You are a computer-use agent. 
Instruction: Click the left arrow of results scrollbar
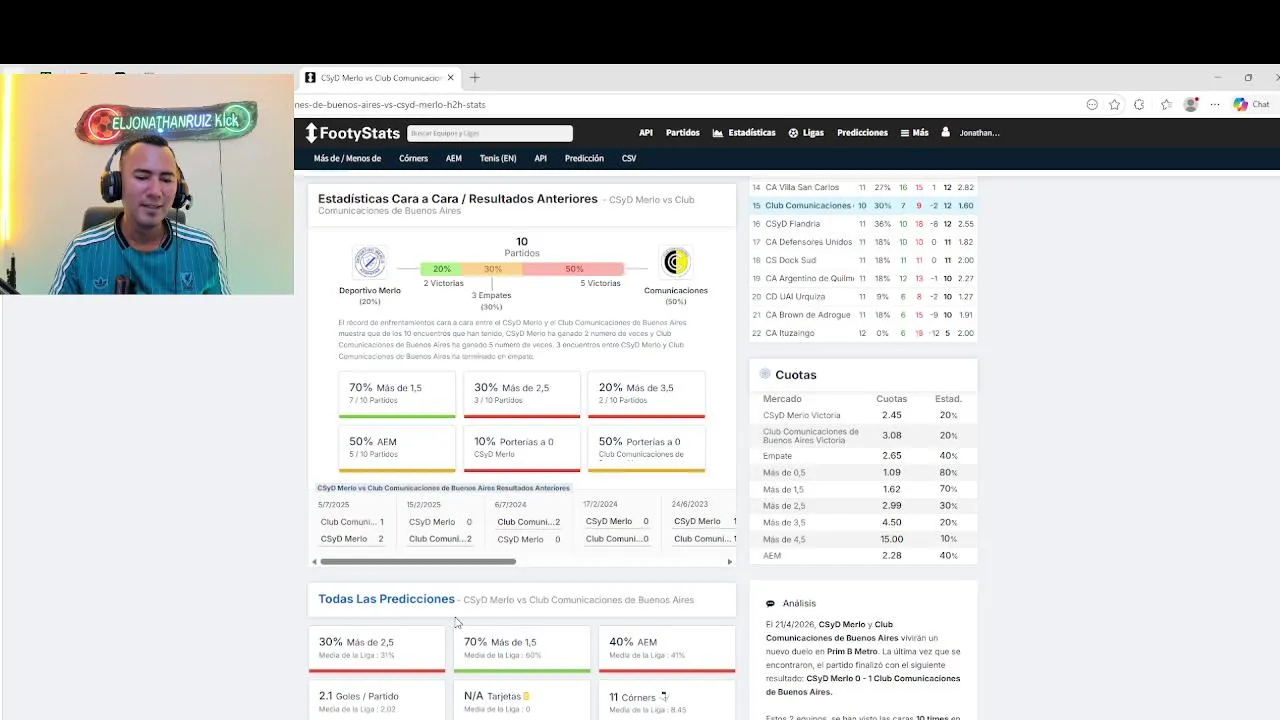(x=314, y=562)
